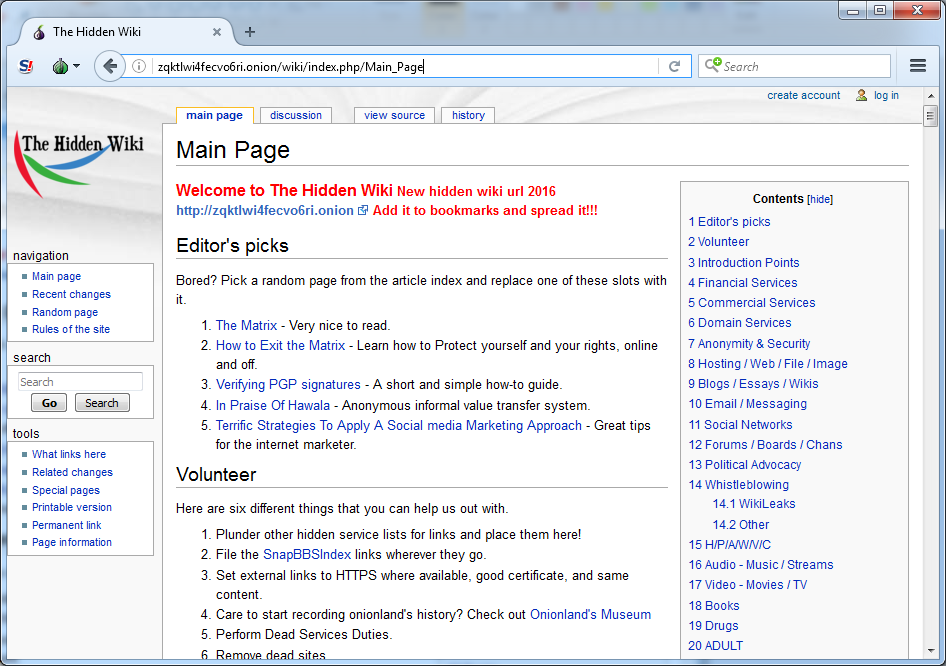Open How to Exit the Matrix
The height and width of the screenshot is (666, 946).
point(281,346)
